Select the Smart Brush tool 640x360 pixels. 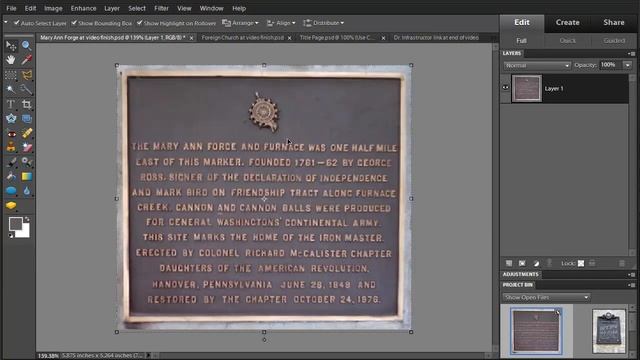point(27,162)
